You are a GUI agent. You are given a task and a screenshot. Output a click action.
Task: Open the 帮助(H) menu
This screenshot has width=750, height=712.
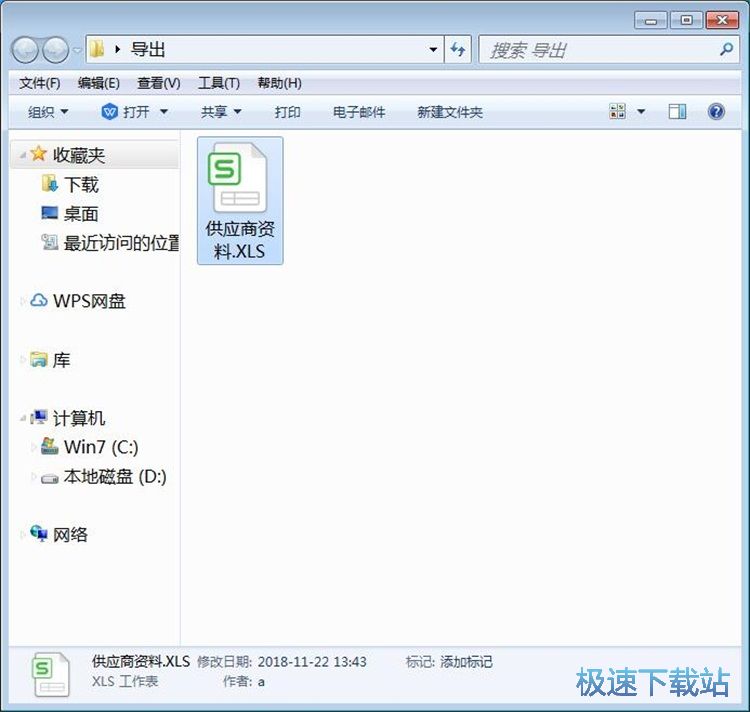click(279, 83)
